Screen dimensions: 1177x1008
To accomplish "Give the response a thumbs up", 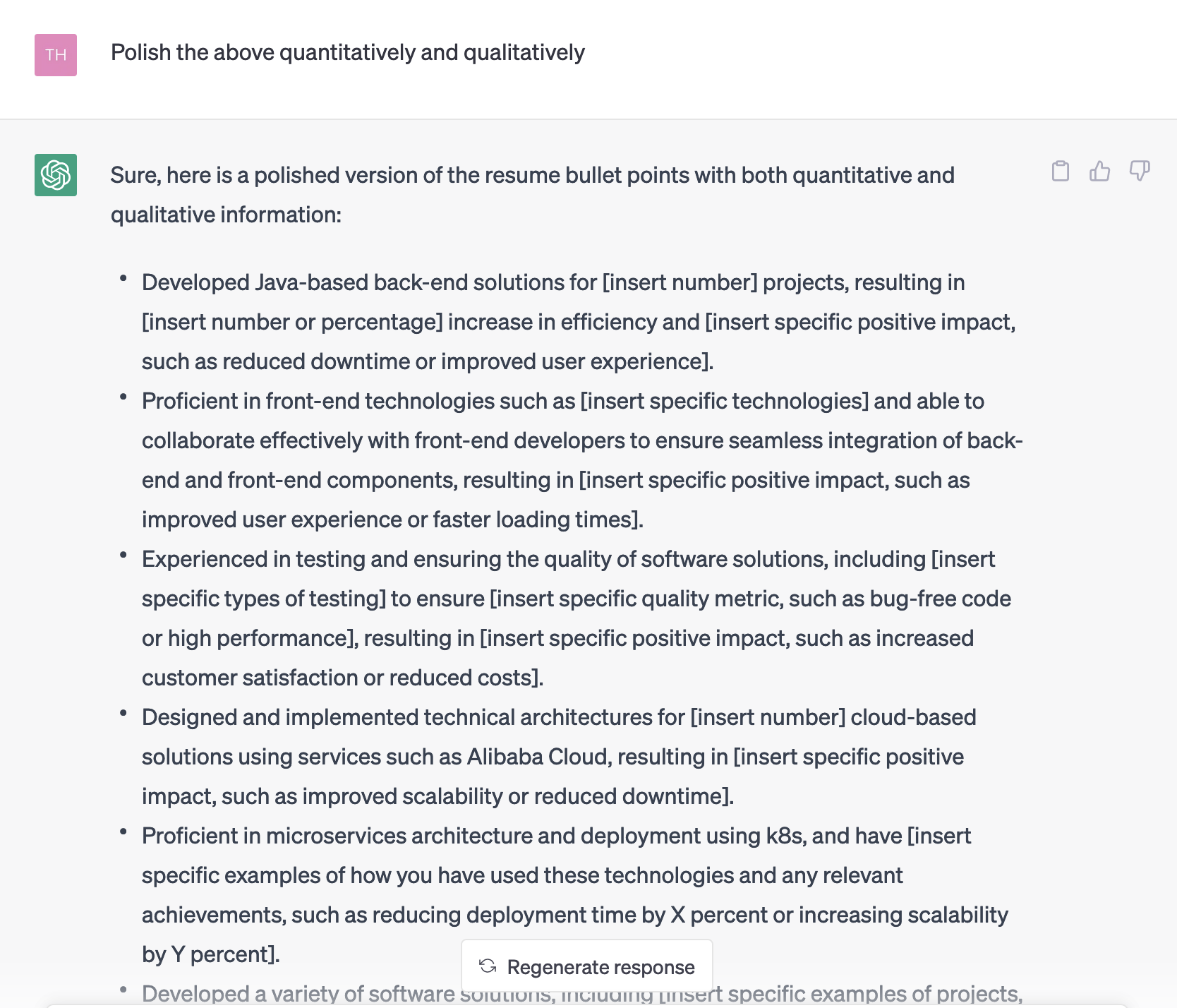I will pyautogui.click(x=1099, y=171).
